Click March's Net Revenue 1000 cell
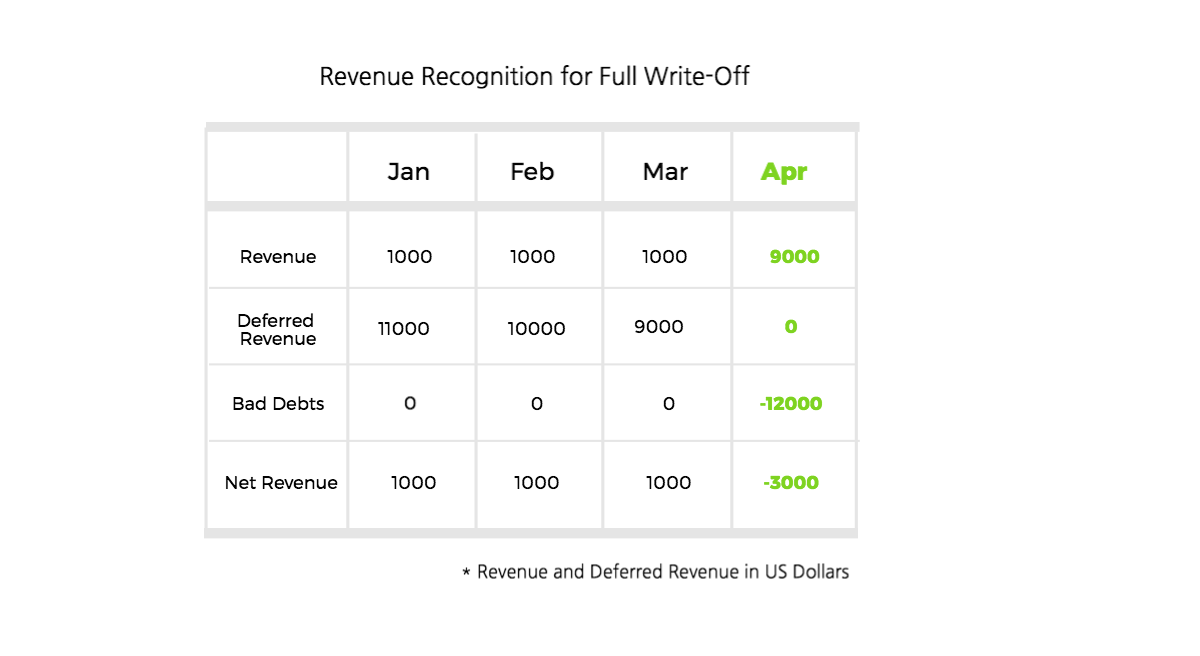This screenshot has width=1200, height=656. tap(668, 483)
